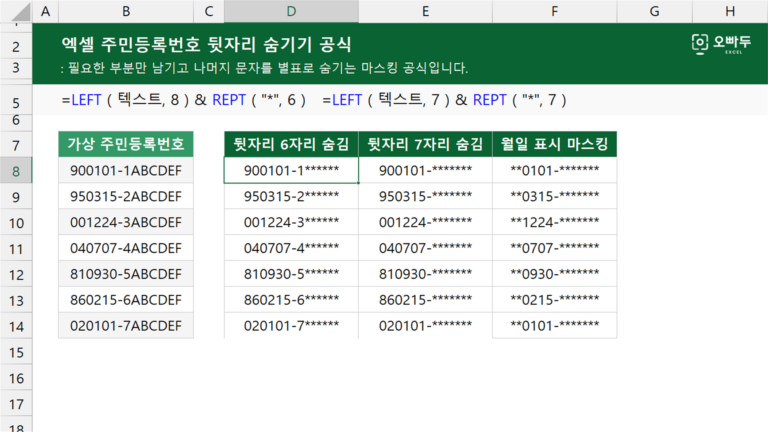Click header 뒷자리 6자리 숨김
768x432 pixels.
click(x=291, y=144)
